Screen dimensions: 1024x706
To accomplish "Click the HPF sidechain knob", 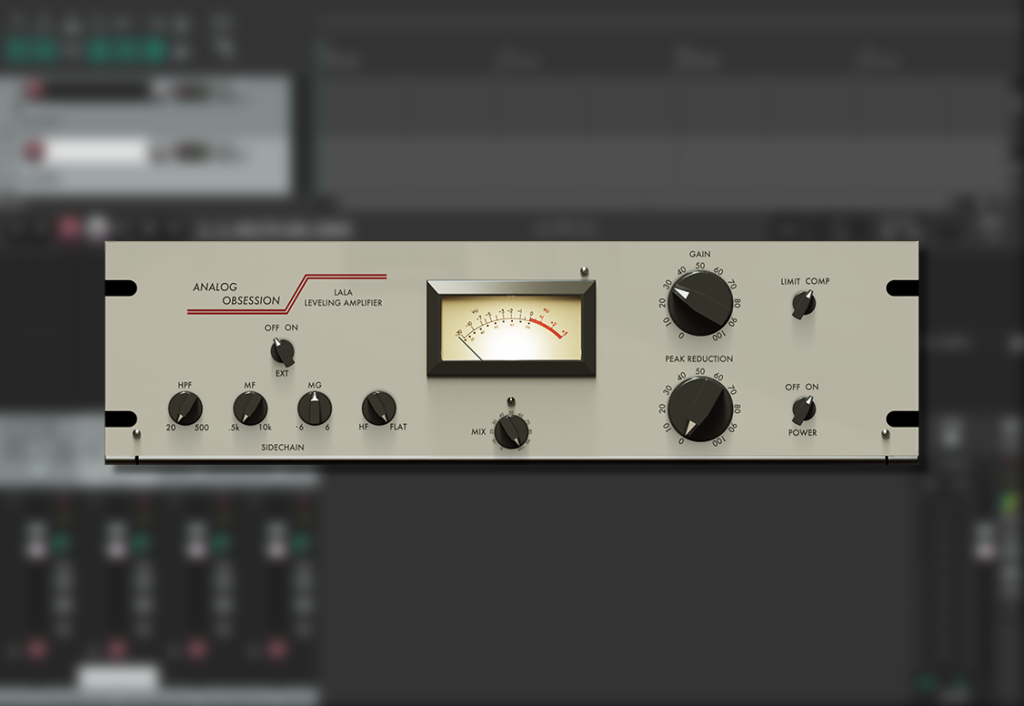I will 185,409.
